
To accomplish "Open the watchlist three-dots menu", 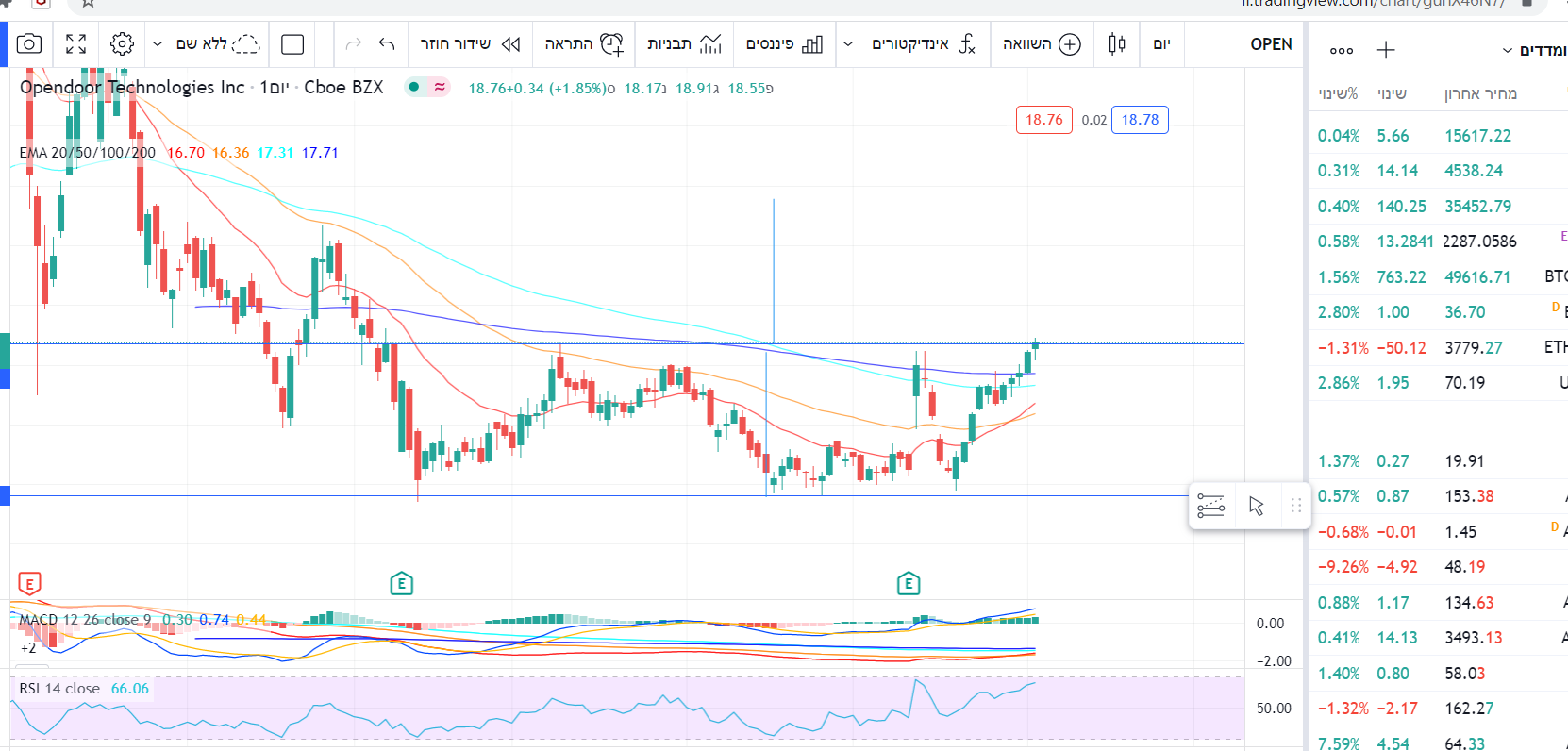I will coord(1341,51).
